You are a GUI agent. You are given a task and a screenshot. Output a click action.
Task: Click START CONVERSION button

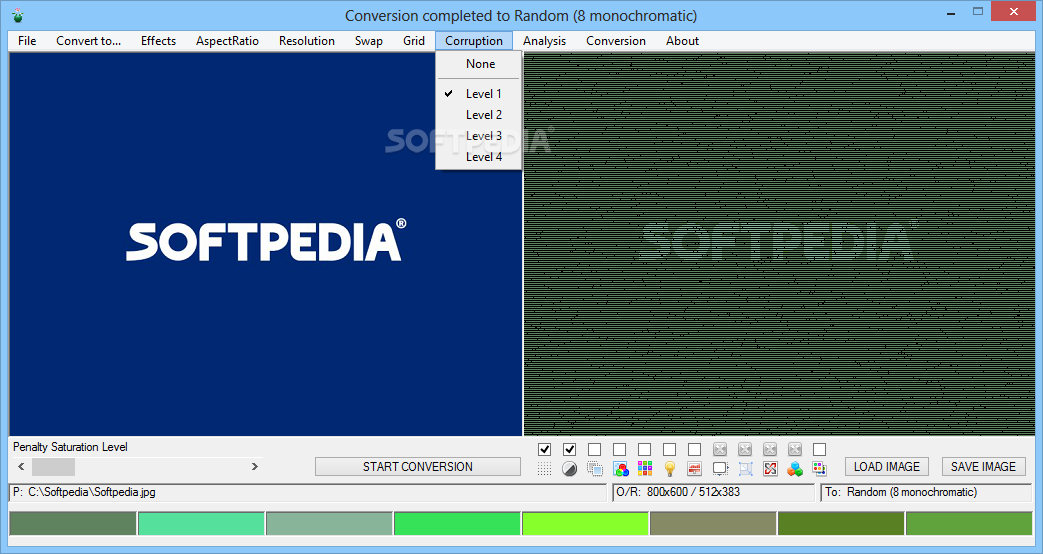[418, 467]
